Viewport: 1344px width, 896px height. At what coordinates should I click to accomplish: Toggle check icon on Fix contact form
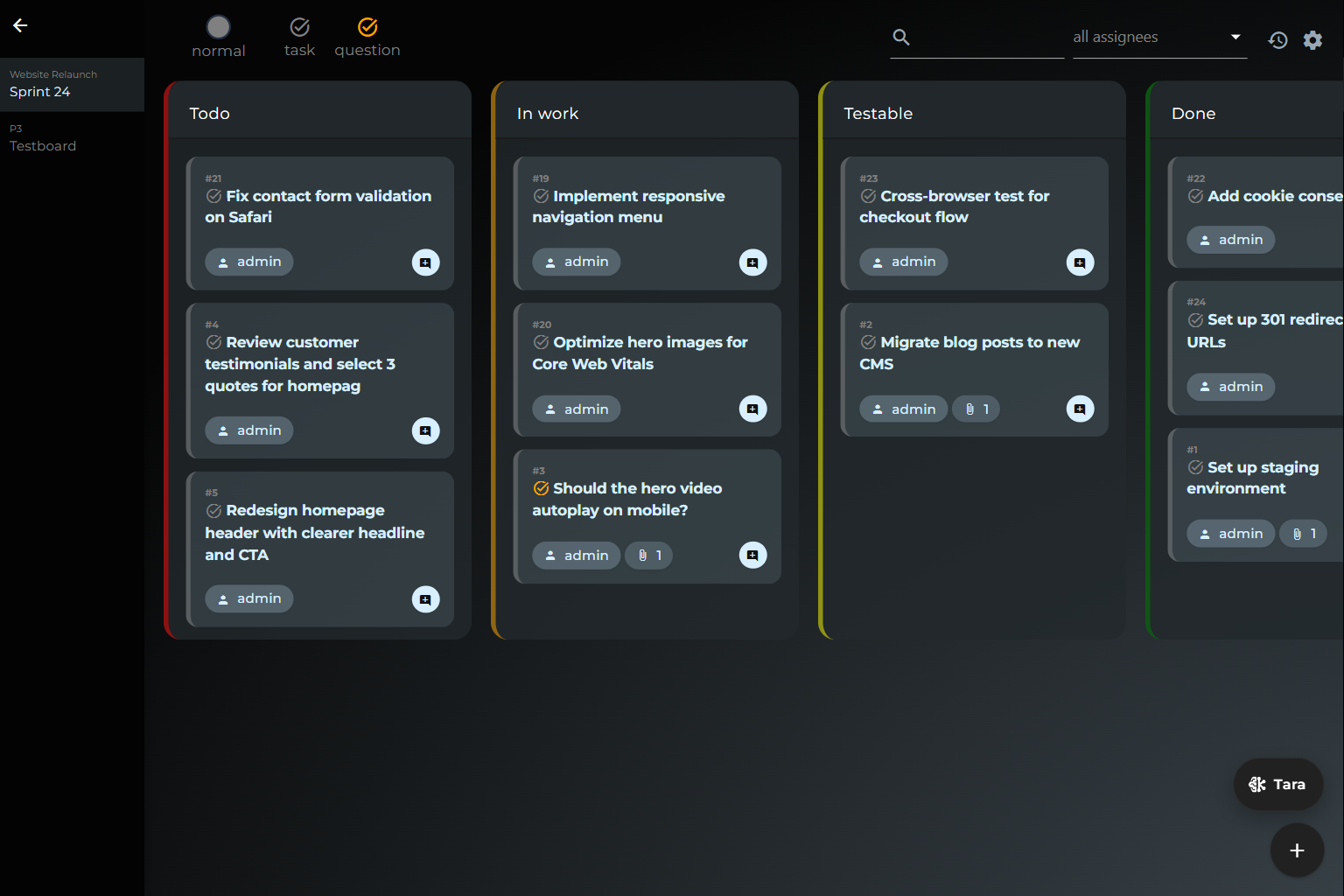click(x=213, y=196)
